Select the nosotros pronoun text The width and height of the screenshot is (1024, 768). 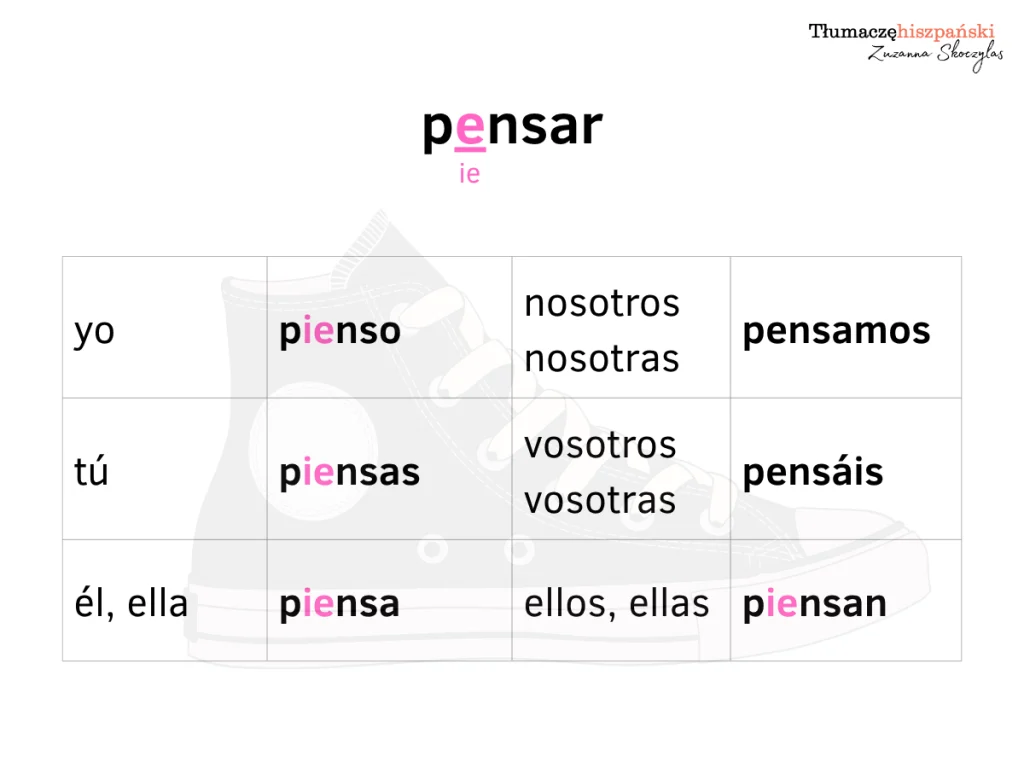pyautogui.click(x=602, y=303)
